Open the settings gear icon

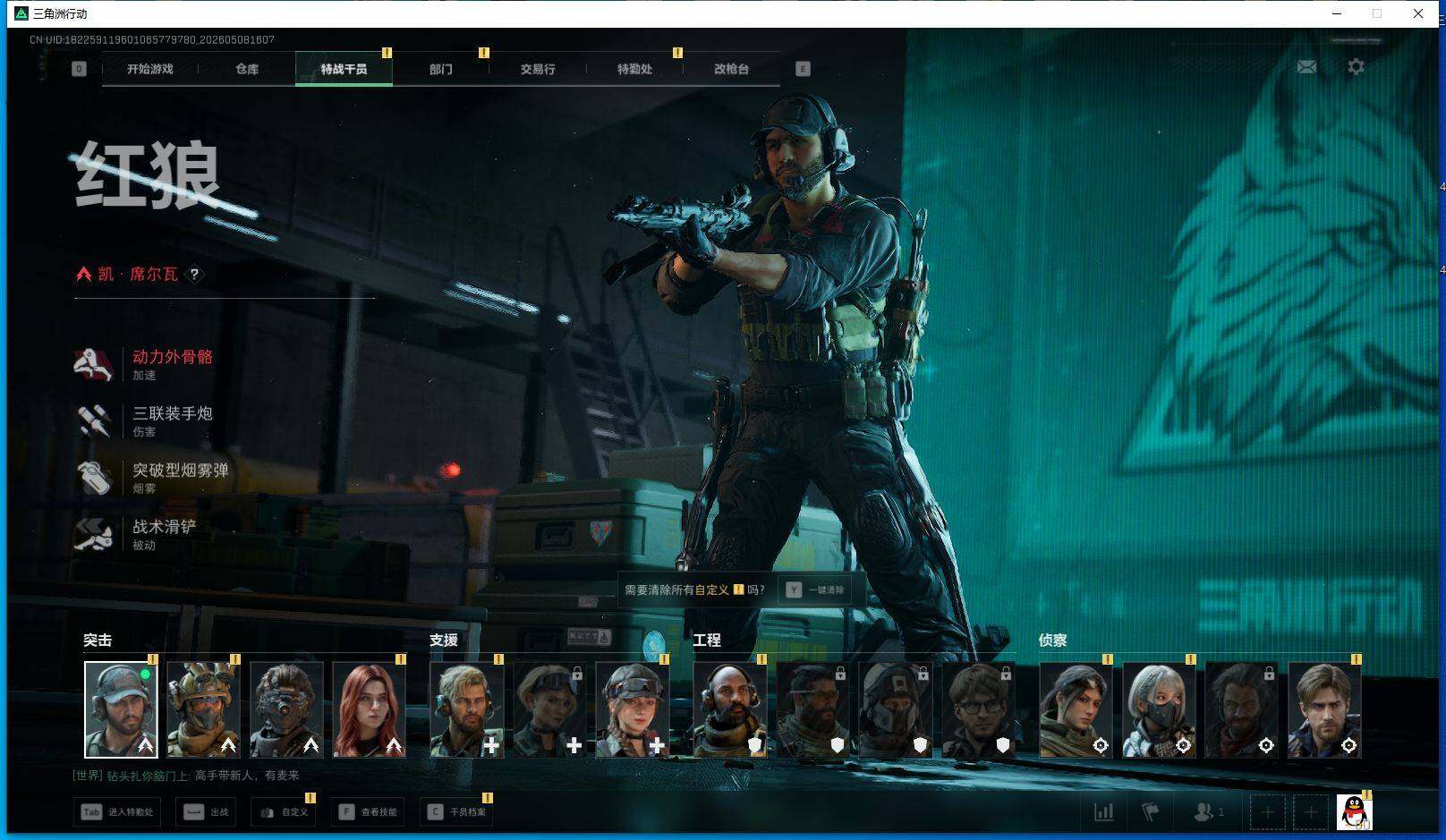(1356, 67)
